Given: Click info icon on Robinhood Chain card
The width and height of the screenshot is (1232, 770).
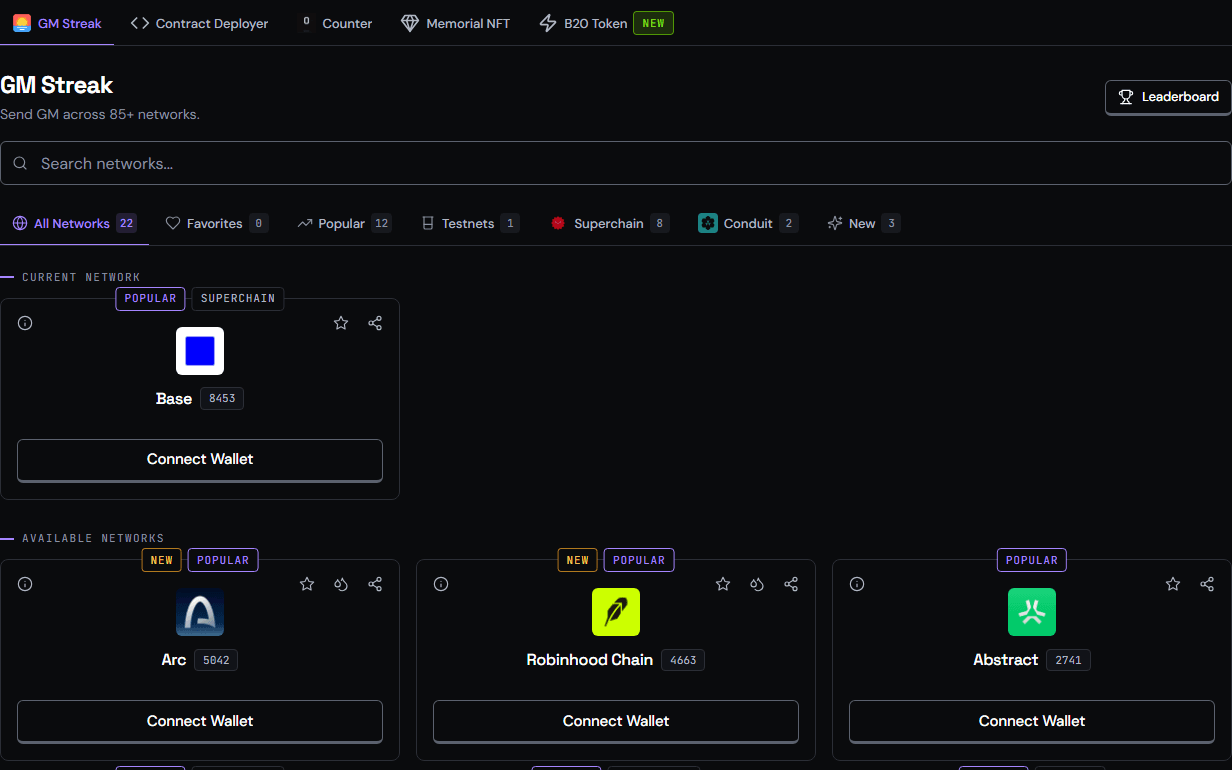Looking at the screenshot, I should [441, 584].
